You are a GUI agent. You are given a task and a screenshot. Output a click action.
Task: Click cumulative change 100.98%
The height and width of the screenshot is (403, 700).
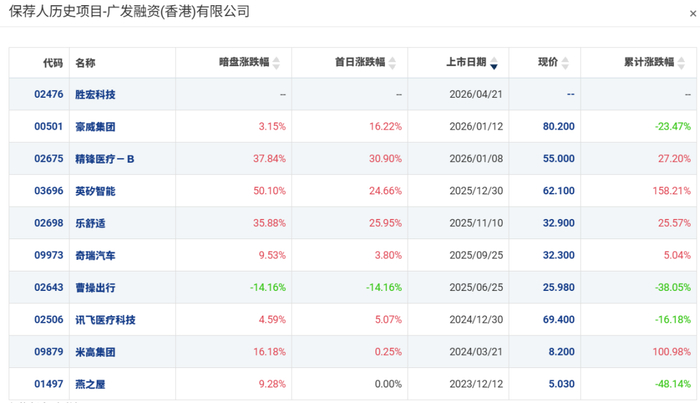click(671, 351)
